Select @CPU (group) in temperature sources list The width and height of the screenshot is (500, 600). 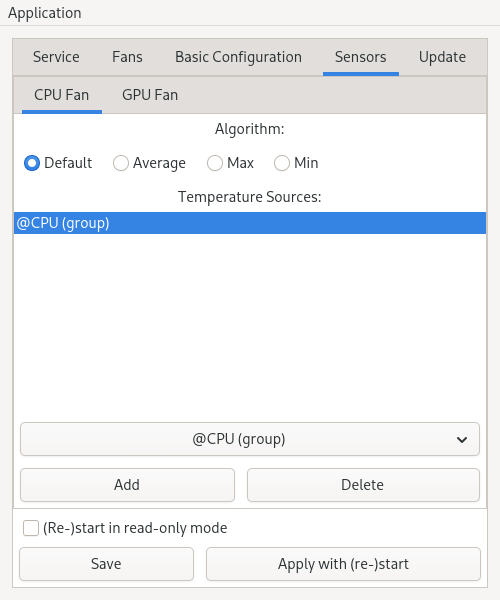250,223
